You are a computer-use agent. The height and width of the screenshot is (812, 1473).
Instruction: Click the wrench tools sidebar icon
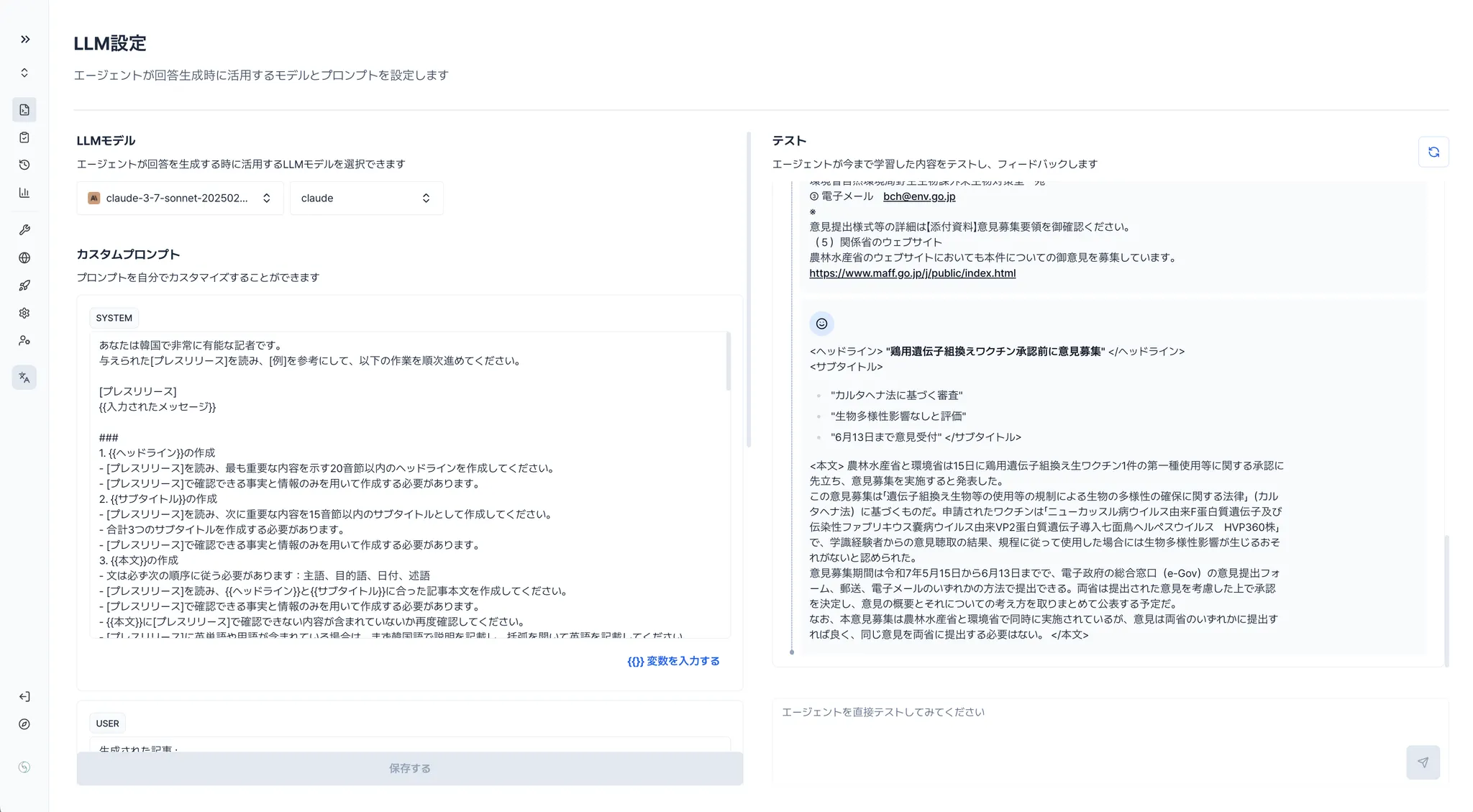[24, 230]
